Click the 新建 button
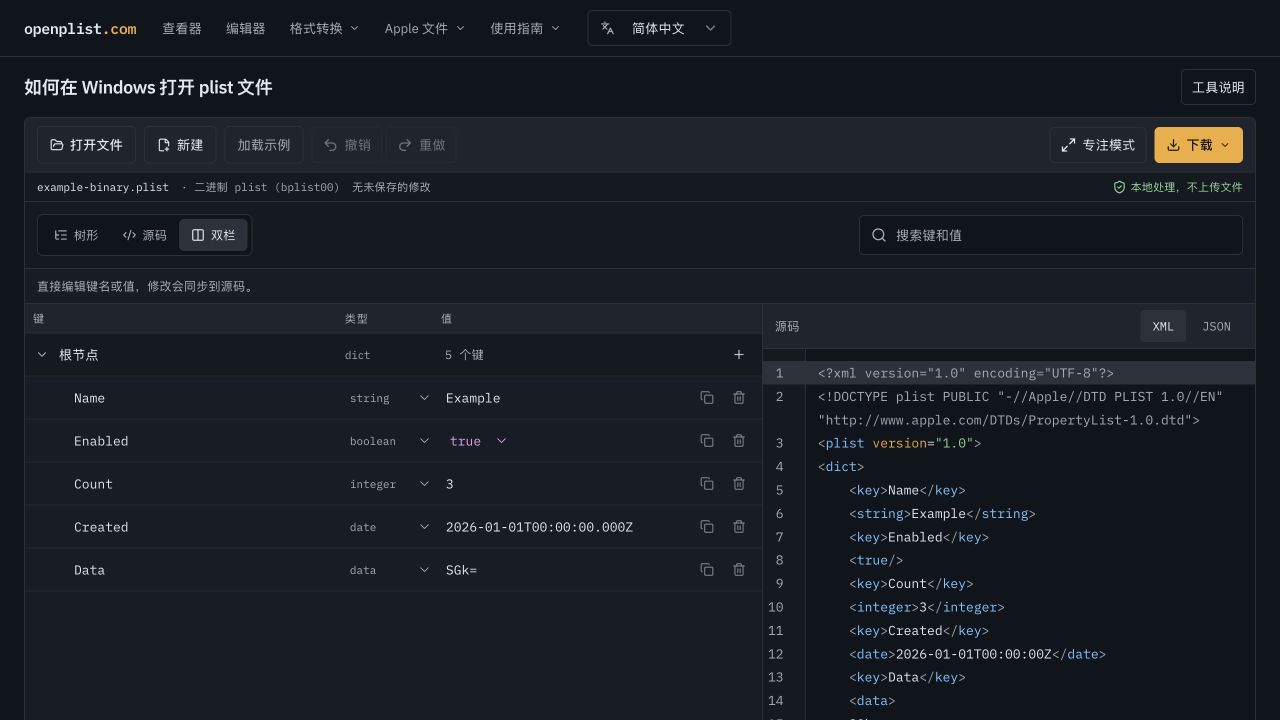The image size is (1280, 720). 180,145
